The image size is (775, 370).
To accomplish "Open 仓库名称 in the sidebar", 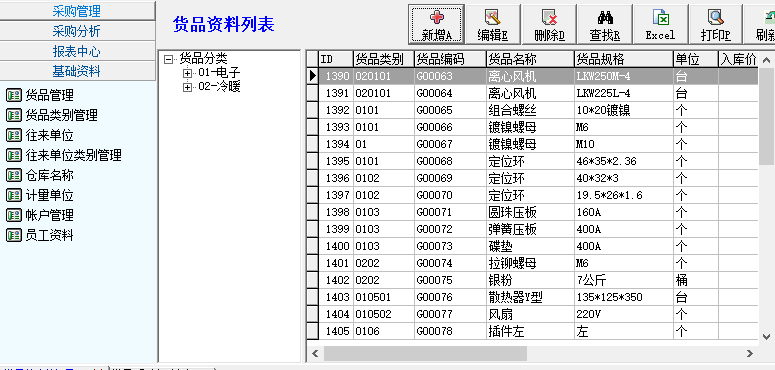I will coord(40,175).
